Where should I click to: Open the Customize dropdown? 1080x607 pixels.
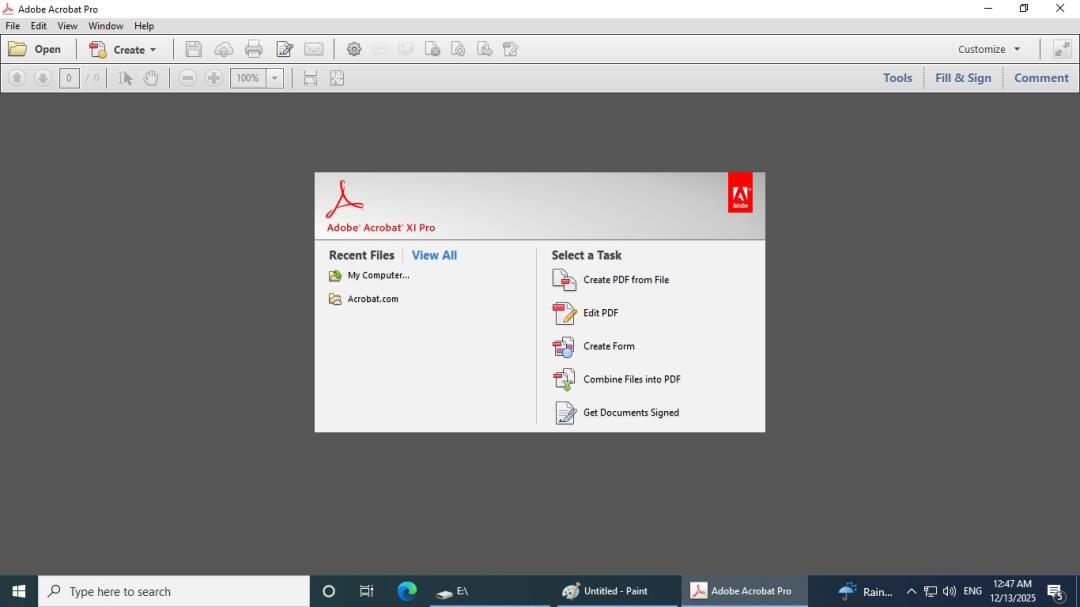click(x=989, y=49)
